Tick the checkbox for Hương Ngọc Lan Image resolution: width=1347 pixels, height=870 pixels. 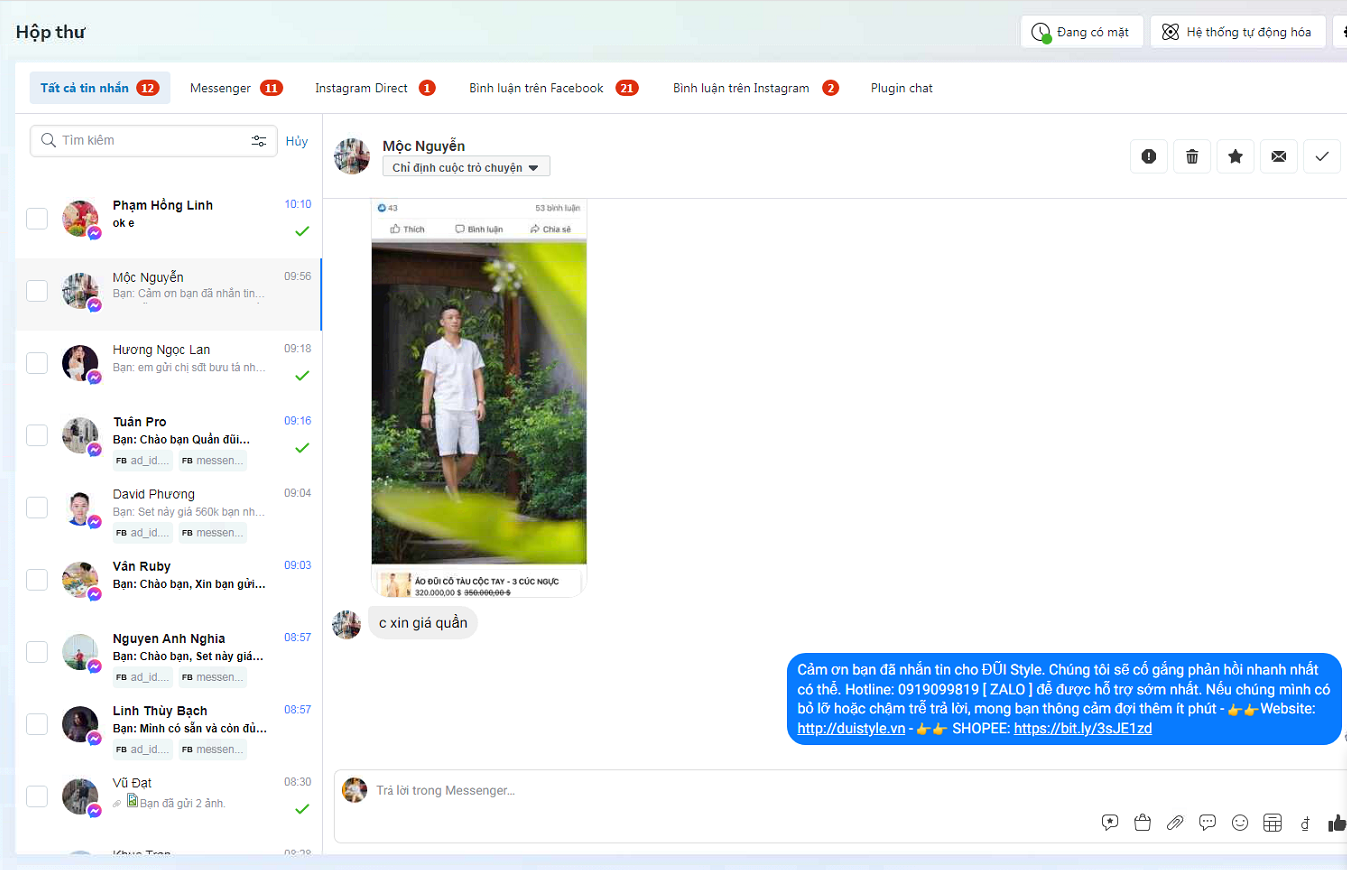(37, 362)
